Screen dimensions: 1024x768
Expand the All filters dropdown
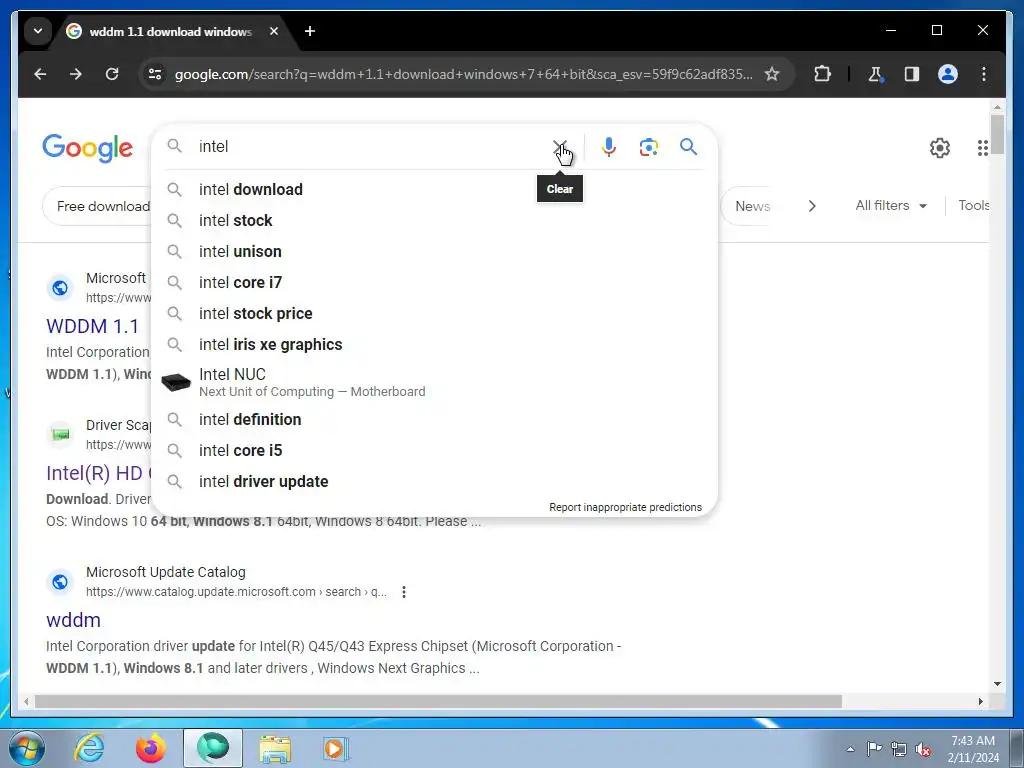(891, 206)
